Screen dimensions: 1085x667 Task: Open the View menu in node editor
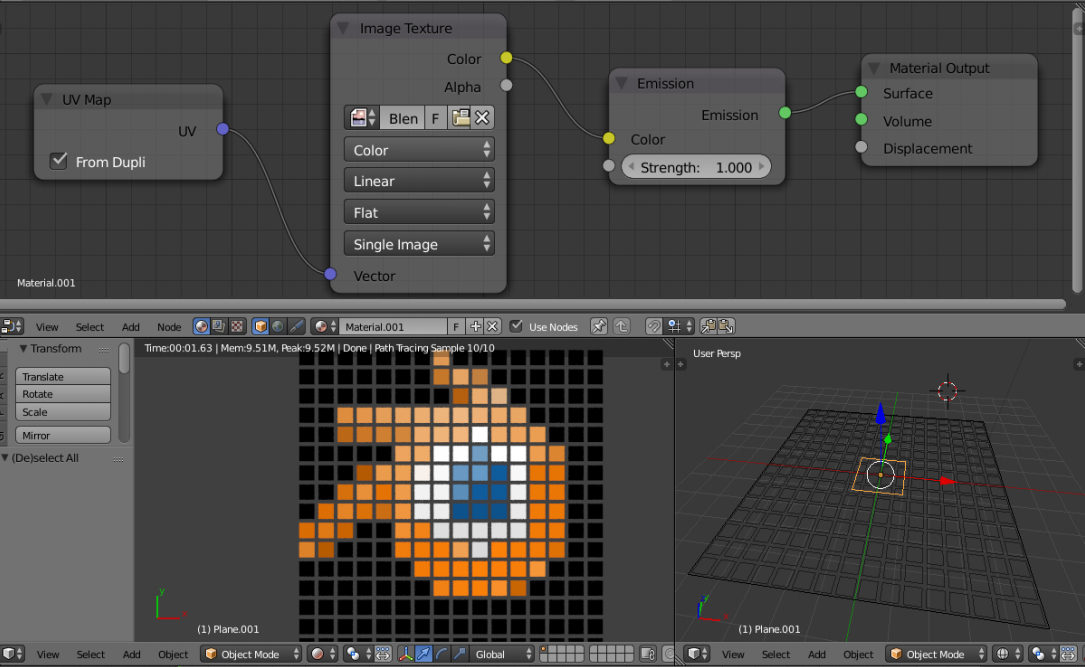click(x=47, y=327)
